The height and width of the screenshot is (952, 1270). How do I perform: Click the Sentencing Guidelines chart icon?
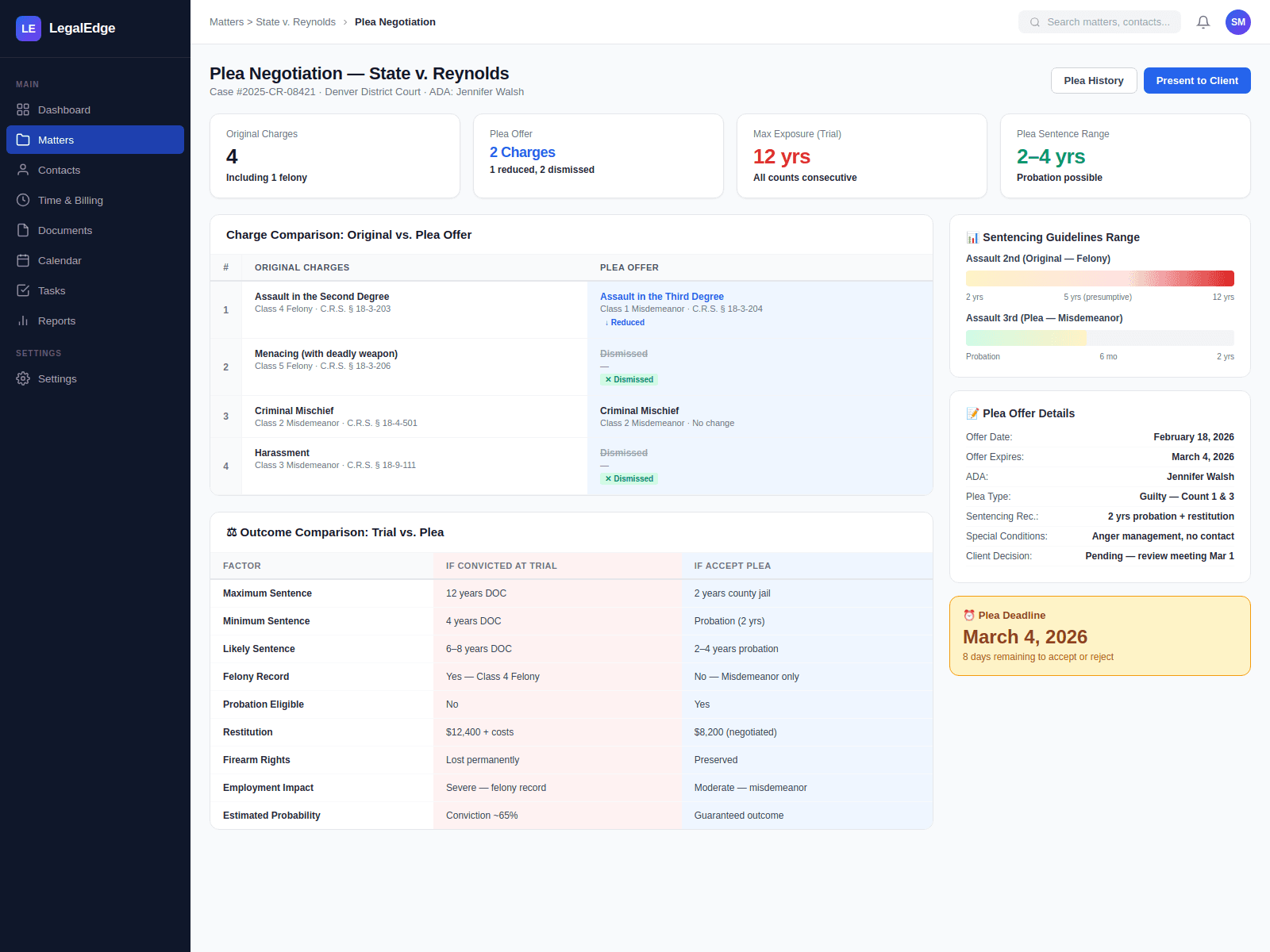(x=972, y=237)
